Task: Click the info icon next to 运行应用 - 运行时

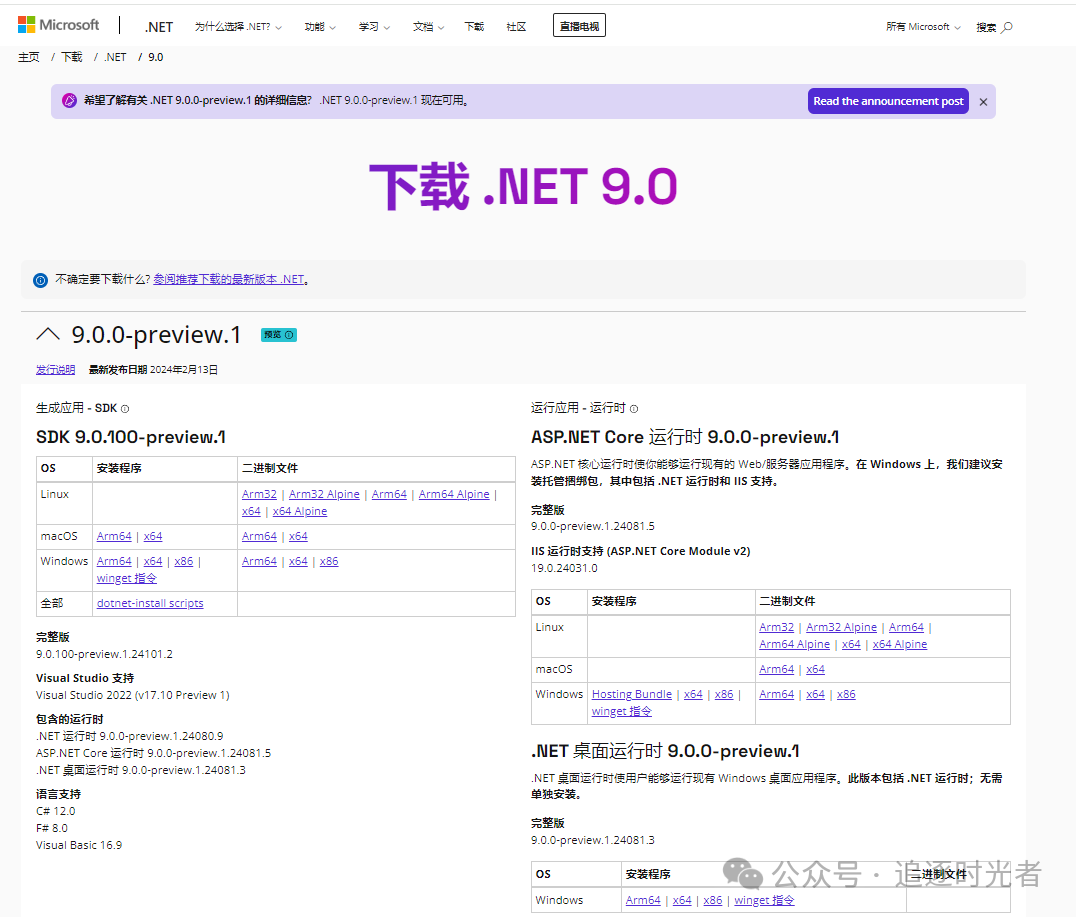Action: pyautogui.click(x=634, y=408)
